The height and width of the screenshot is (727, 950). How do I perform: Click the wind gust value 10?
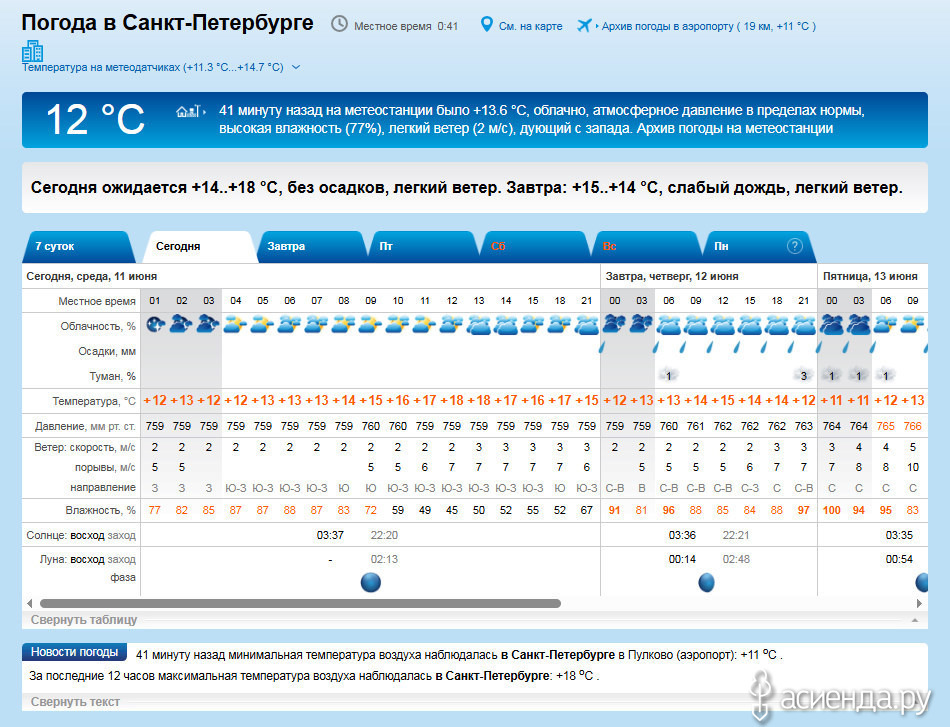[912, 467]
